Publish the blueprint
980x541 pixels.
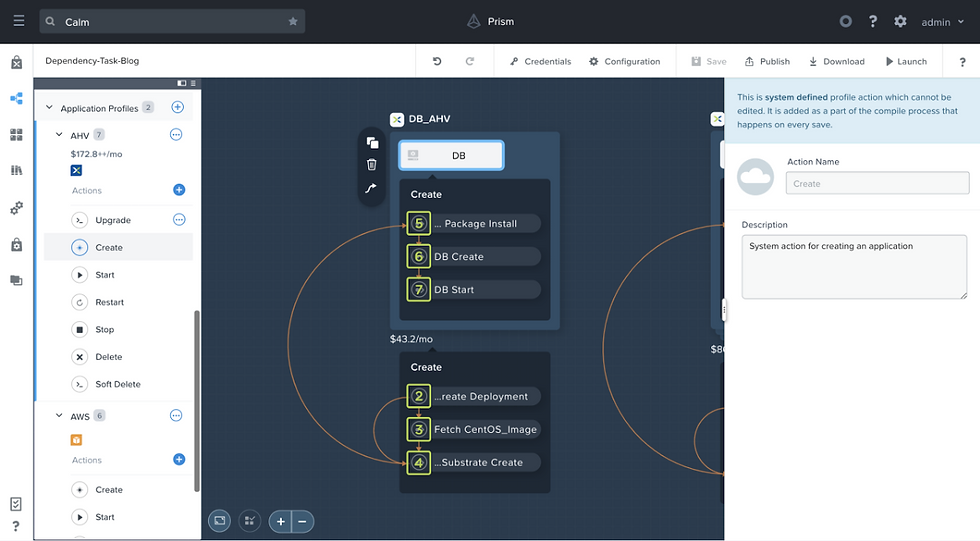pos(767,61)
